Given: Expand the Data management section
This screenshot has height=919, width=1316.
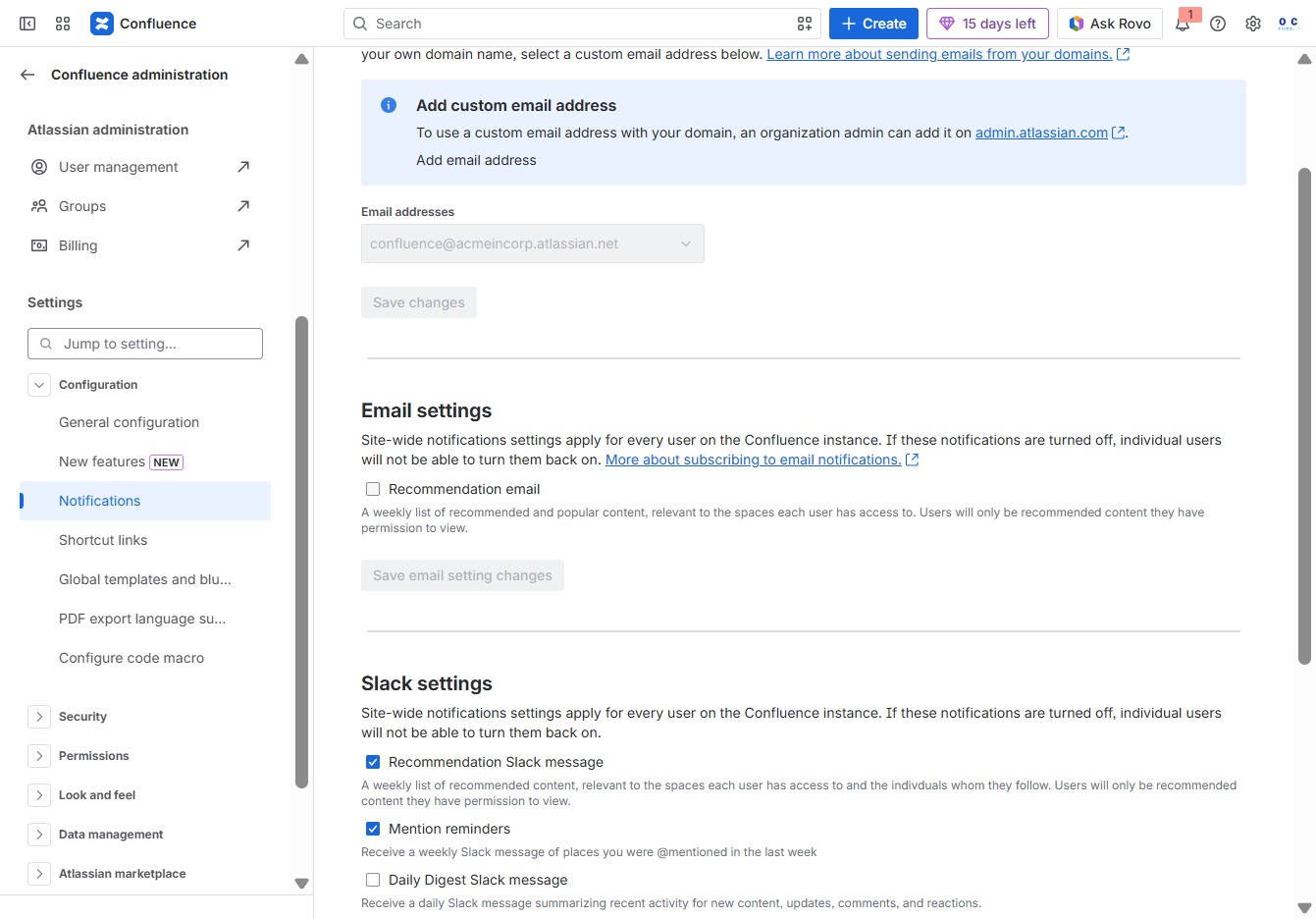Looking at the screenshot, I should 39,835.
